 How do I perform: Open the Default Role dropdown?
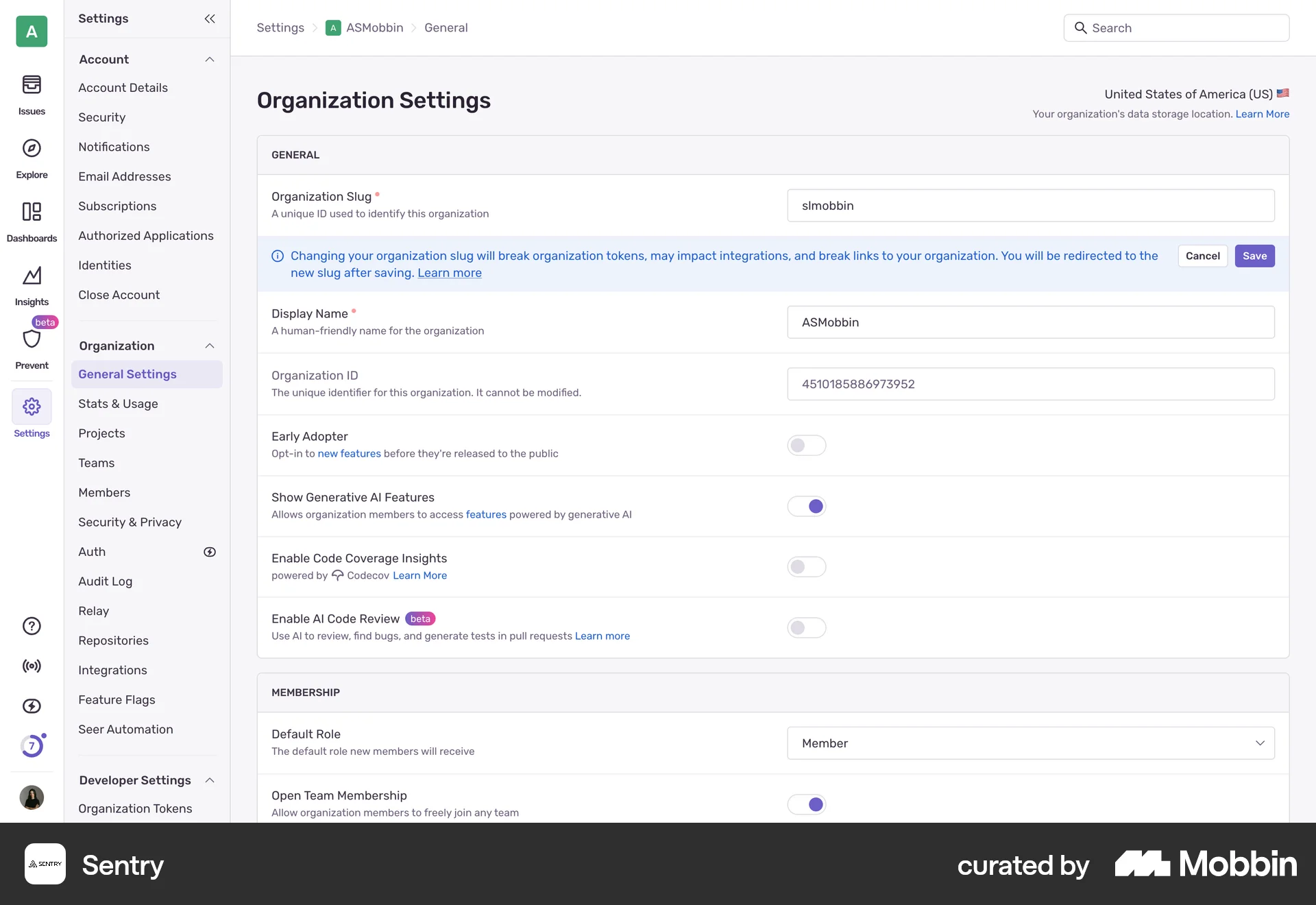[x=1030, y=743]
